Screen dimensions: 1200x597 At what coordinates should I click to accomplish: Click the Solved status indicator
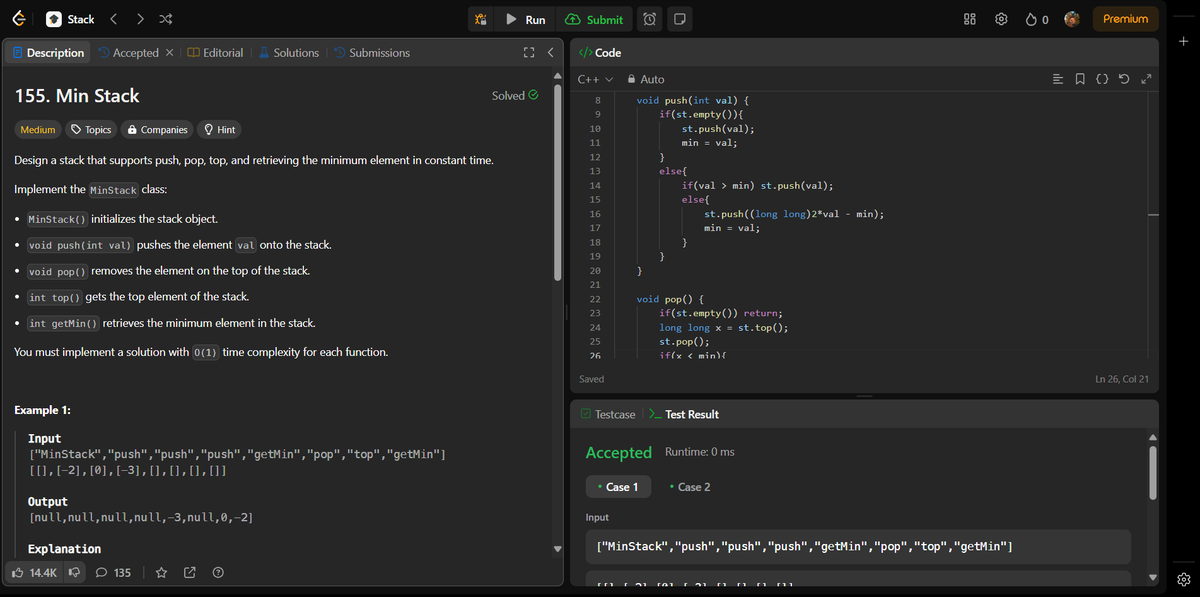coord(516,96)
